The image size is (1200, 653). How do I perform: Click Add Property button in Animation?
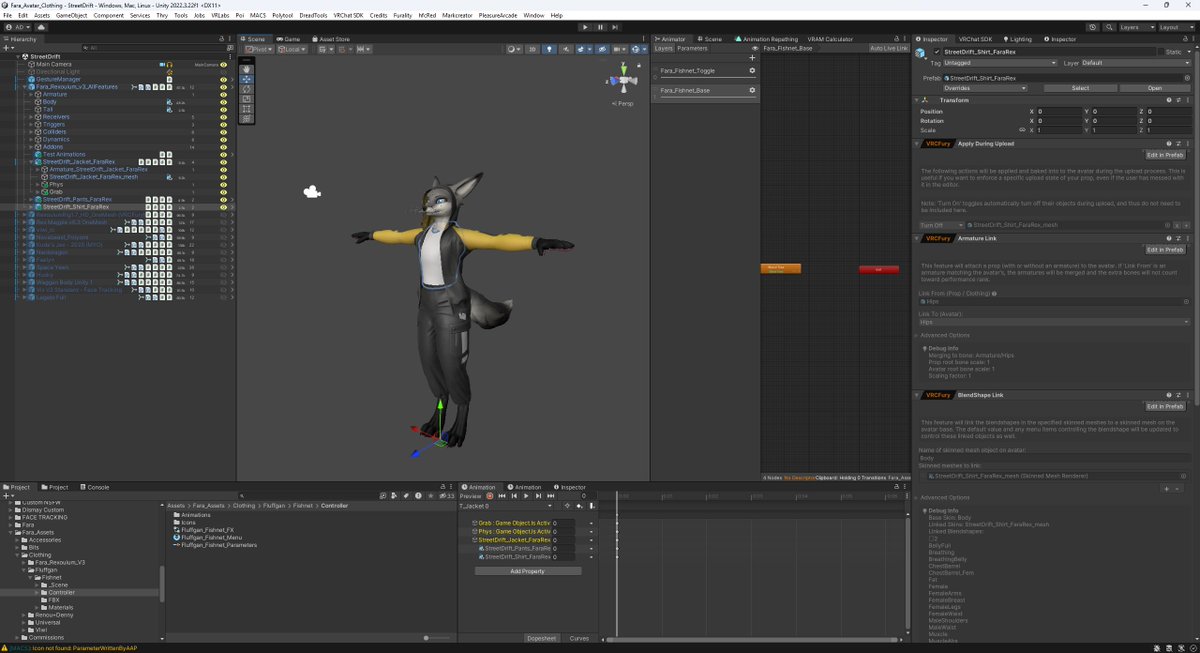pos(527,571)
